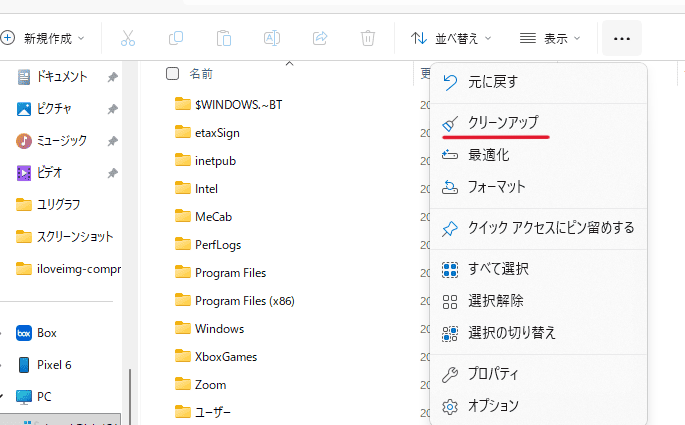
Task: Open iloveimg-compr folder in sidebar
Action: (x=68, y=269)
